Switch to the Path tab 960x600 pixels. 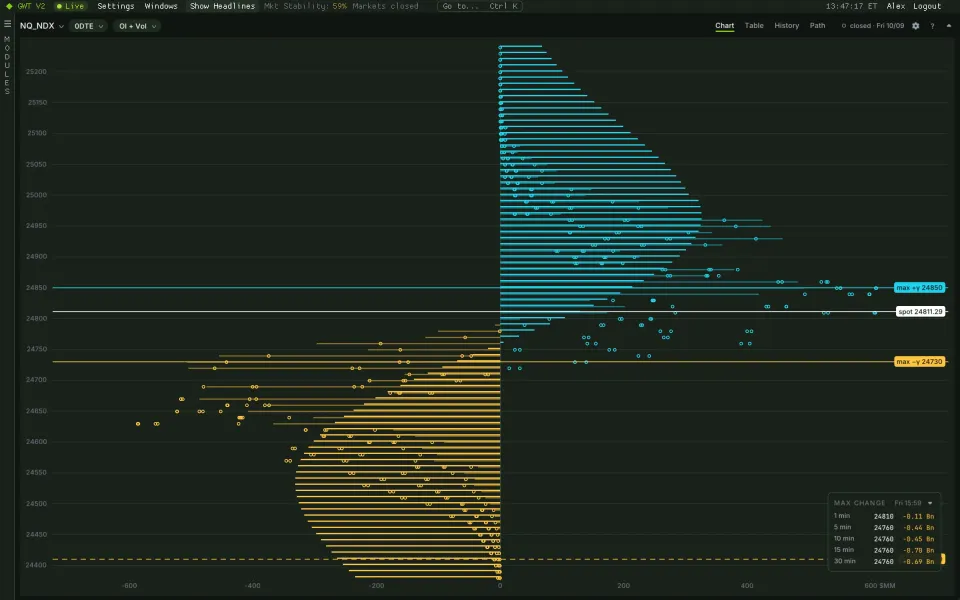click(817, 26)
